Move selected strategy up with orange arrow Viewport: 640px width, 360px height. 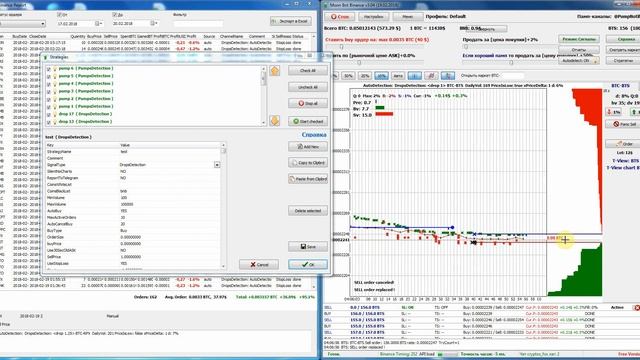(275, 71)
